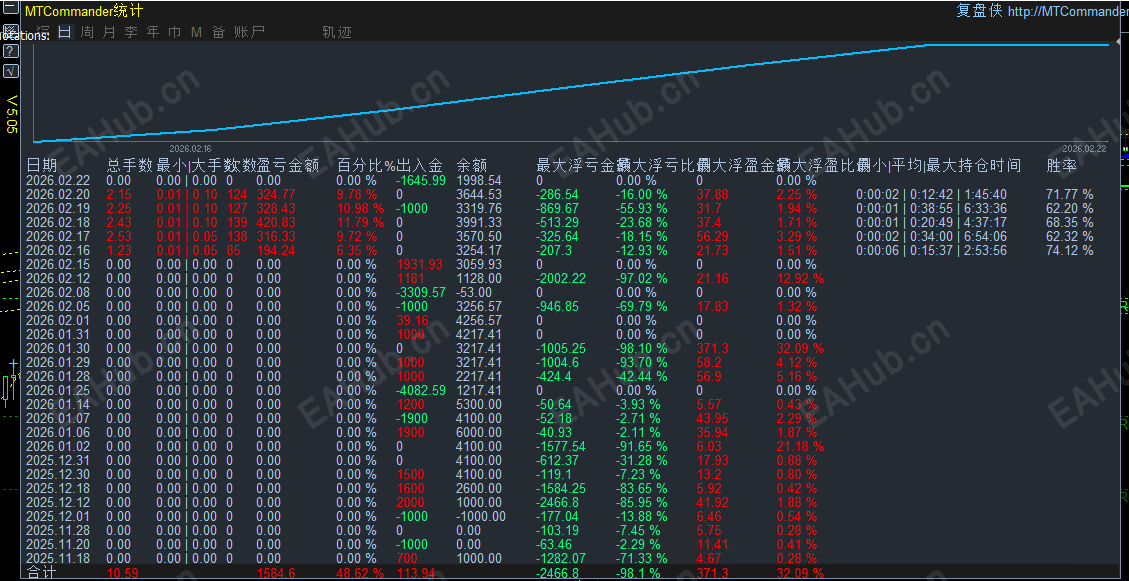Screen dimensions: 1129x581
Task: Select the 2025.12.12 date row
Action: coord(58,502)
